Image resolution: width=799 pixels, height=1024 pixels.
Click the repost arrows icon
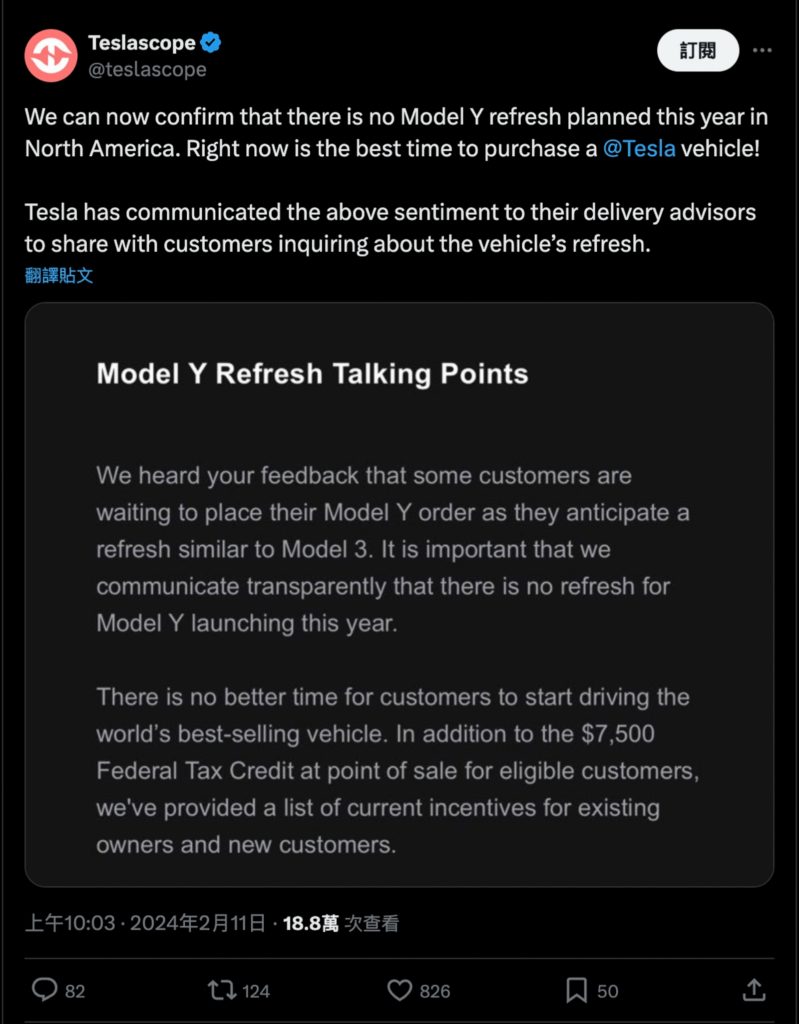tap(222, 990)
